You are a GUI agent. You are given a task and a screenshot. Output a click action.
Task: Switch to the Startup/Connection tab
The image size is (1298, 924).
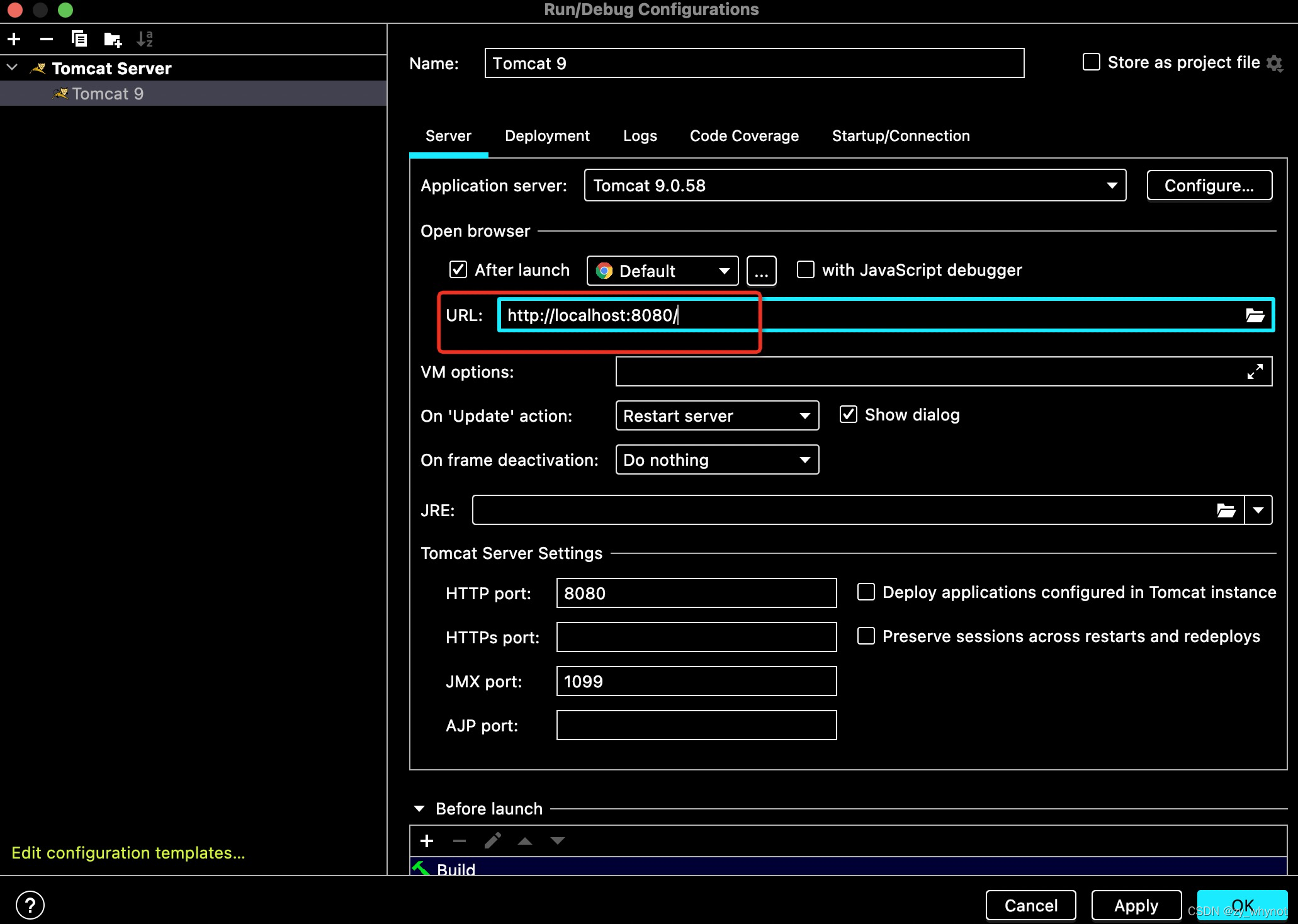coord(901,136)
